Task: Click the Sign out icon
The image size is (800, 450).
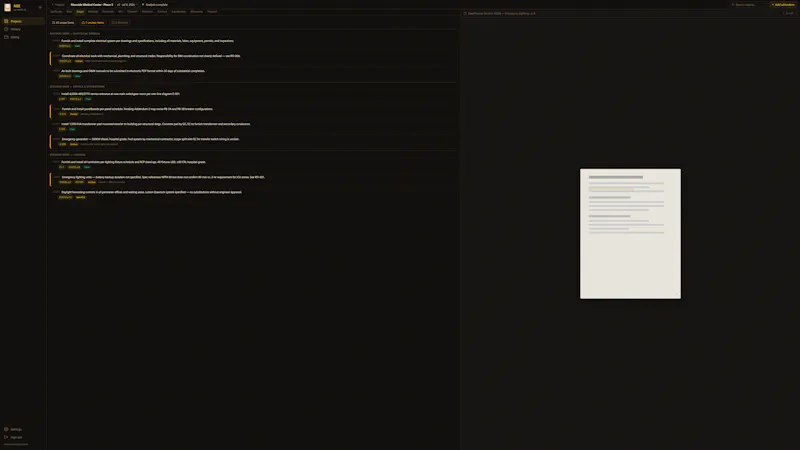Action: tap(6, 437)
